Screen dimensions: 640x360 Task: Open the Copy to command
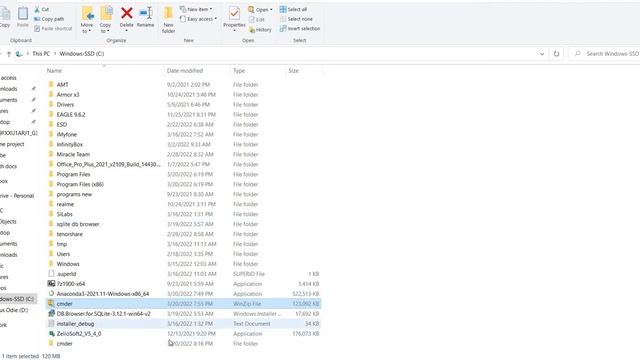pyautogui.click(x=106, y=19)
